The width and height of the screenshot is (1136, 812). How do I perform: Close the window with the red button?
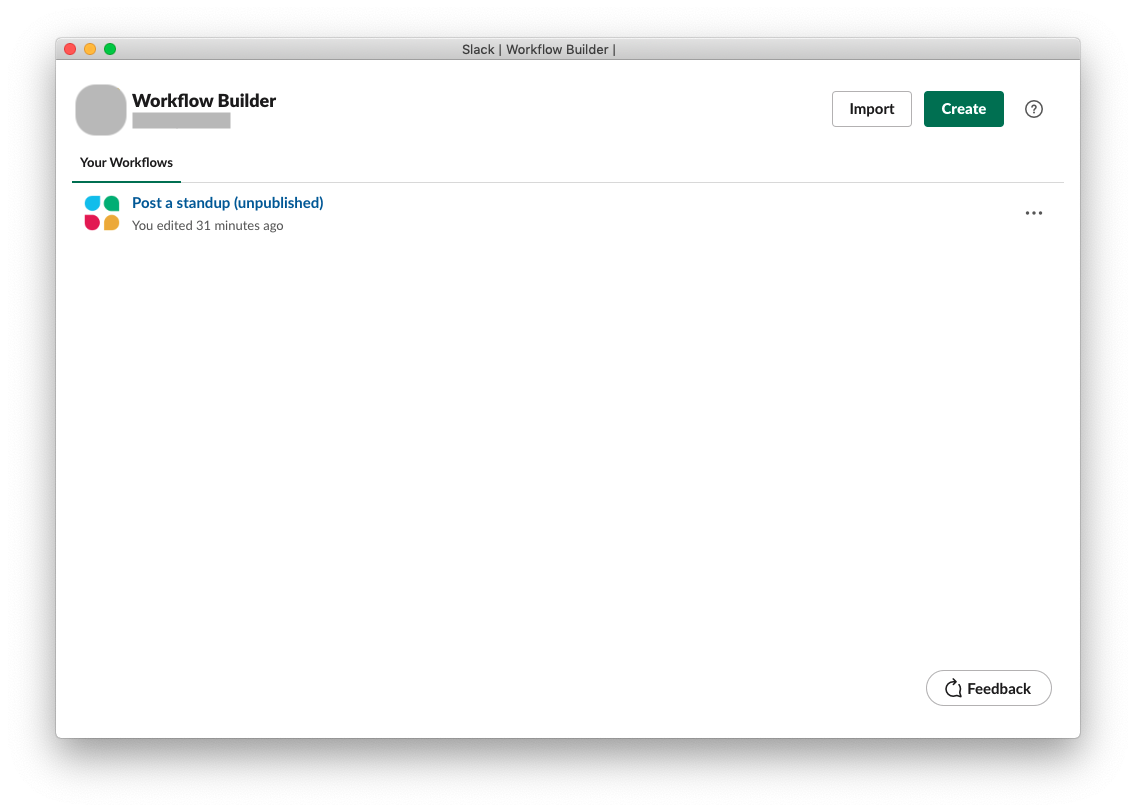(70, 49)
